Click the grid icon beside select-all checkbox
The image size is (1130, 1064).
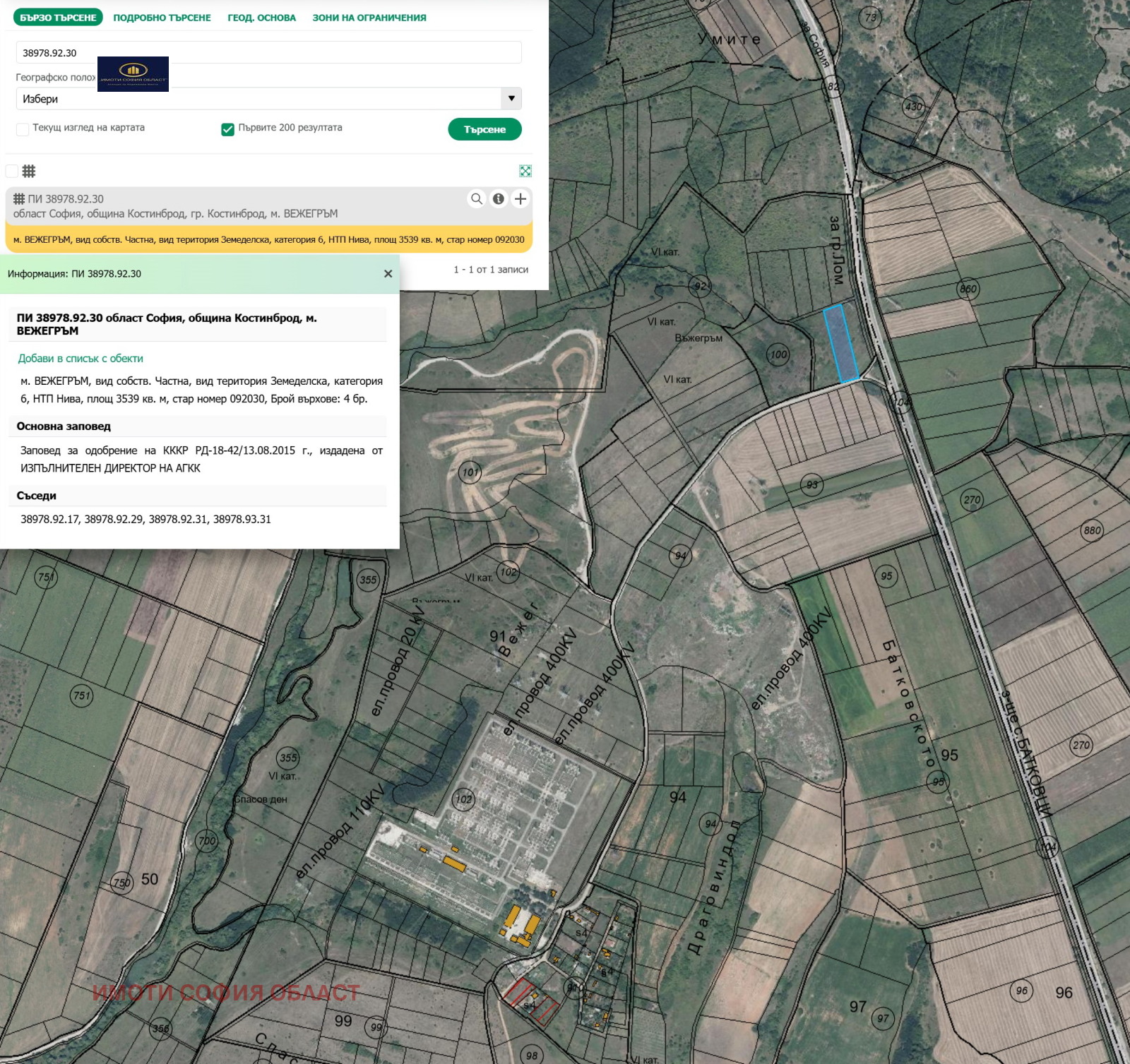click(29, 171)
